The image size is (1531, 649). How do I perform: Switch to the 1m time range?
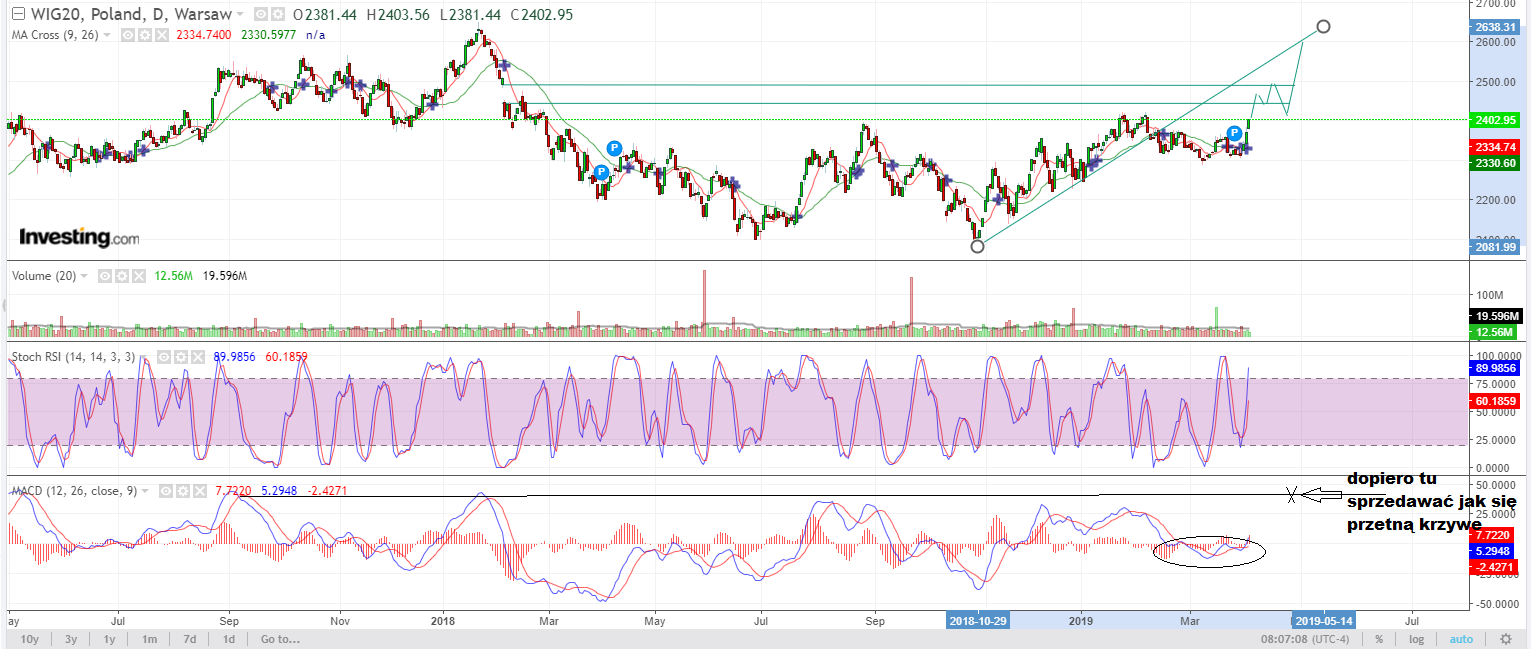[x=148, y=639]
